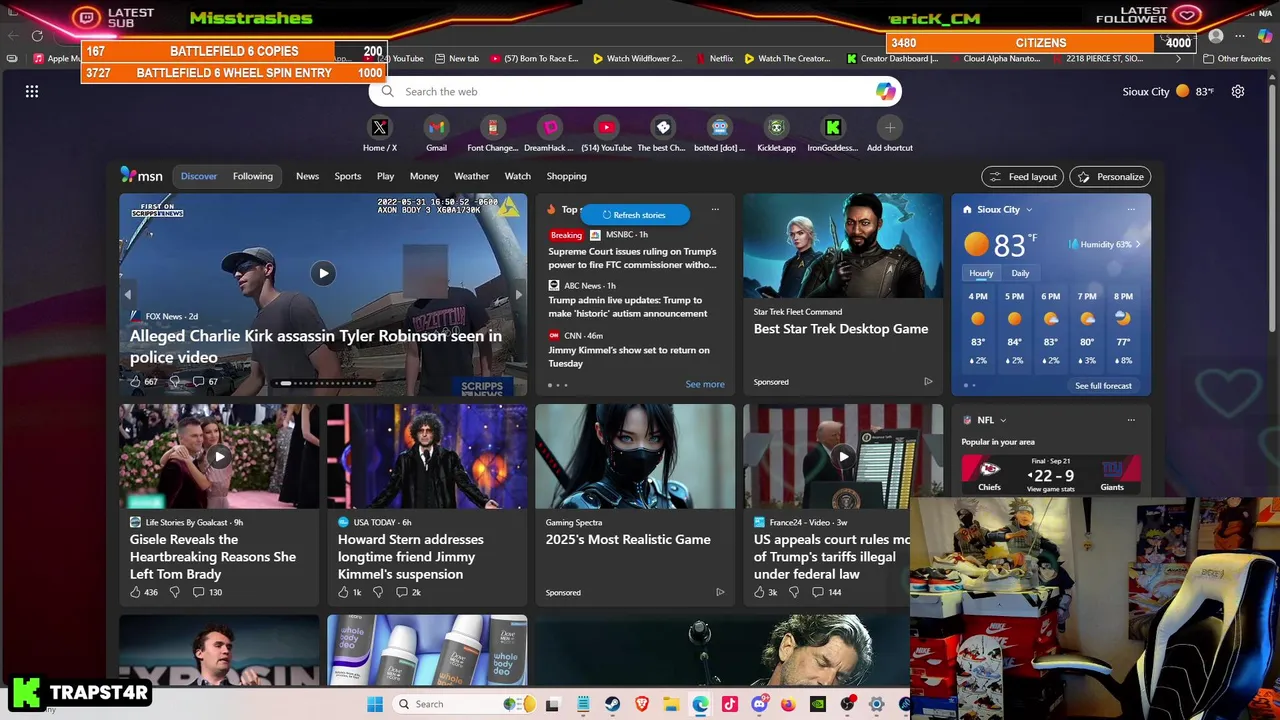Click Refresh stories button
The image size is (1280, 720).
click(634, 215)
